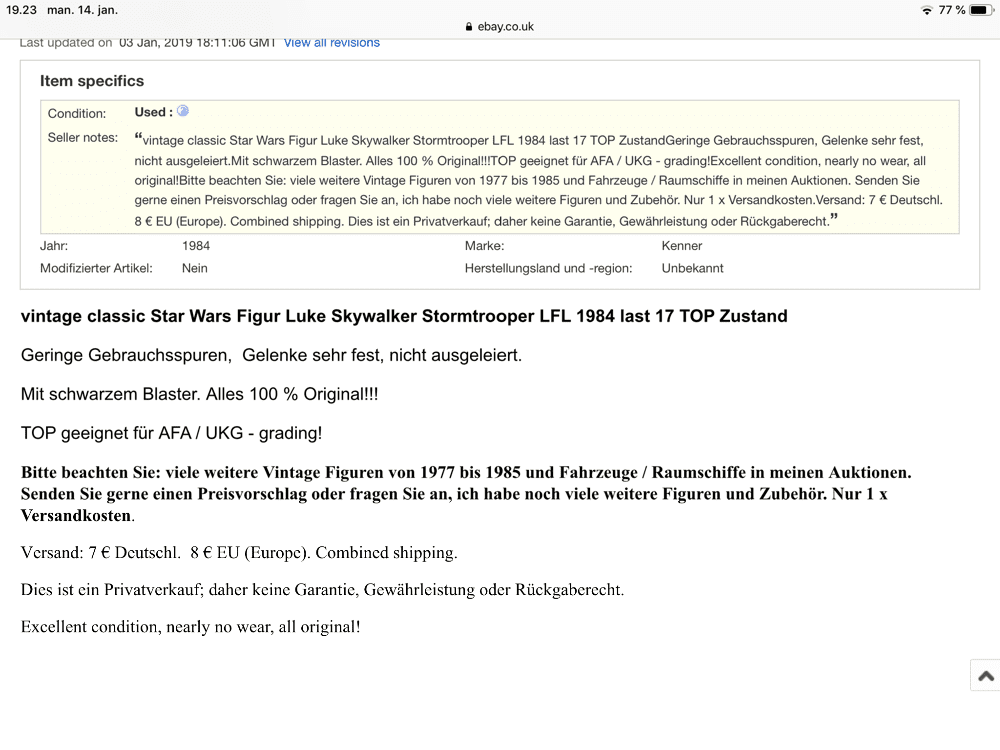Viewport: 1000px width, 750px height.
Task: Click the line 'Geringe Gebrauchsspuren, Gelenke sehr fest'
Action: coord(271,355)
